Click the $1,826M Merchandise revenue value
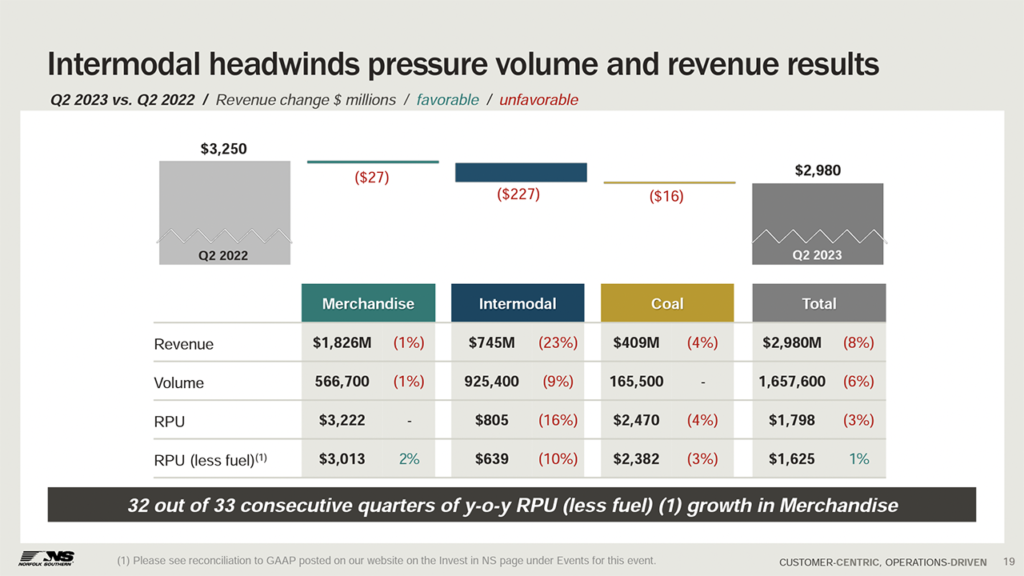 pyautogui.click(x=342, y=343)
